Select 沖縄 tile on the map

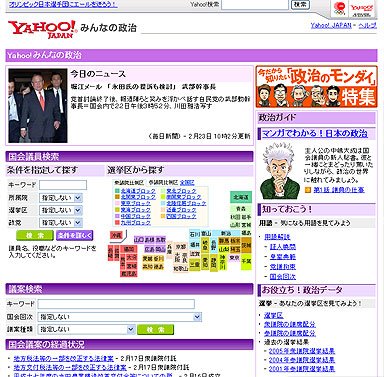116,236
